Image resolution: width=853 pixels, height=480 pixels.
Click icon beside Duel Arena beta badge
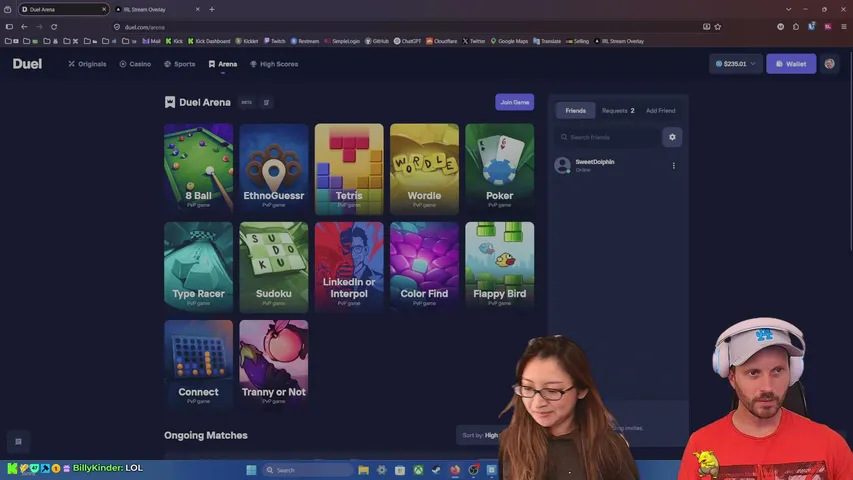pos(266,102)
